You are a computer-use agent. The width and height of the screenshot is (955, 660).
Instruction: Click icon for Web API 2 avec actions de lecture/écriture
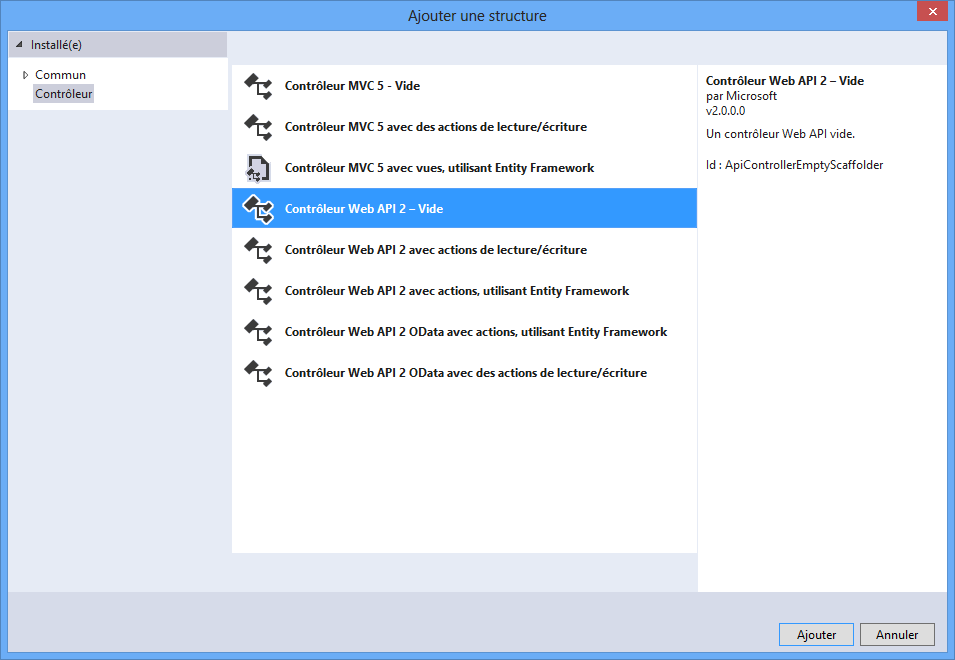(x=258, y=250)
